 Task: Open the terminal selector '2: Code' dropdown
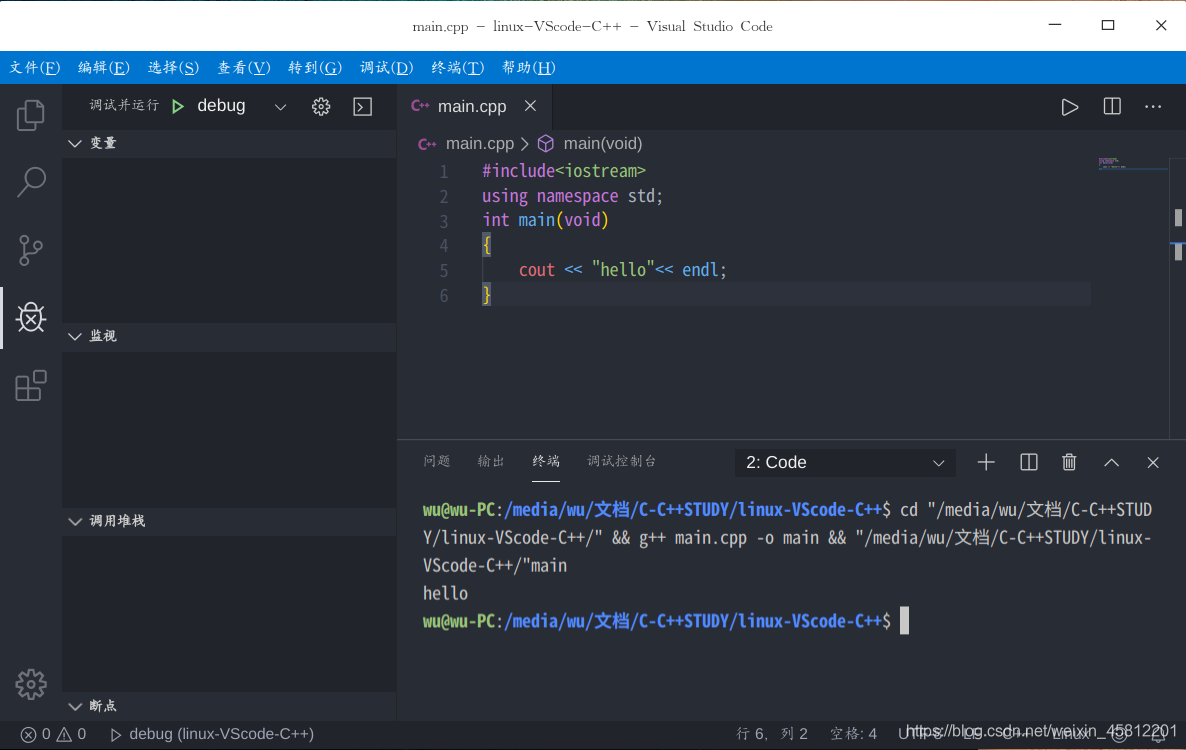845,462
